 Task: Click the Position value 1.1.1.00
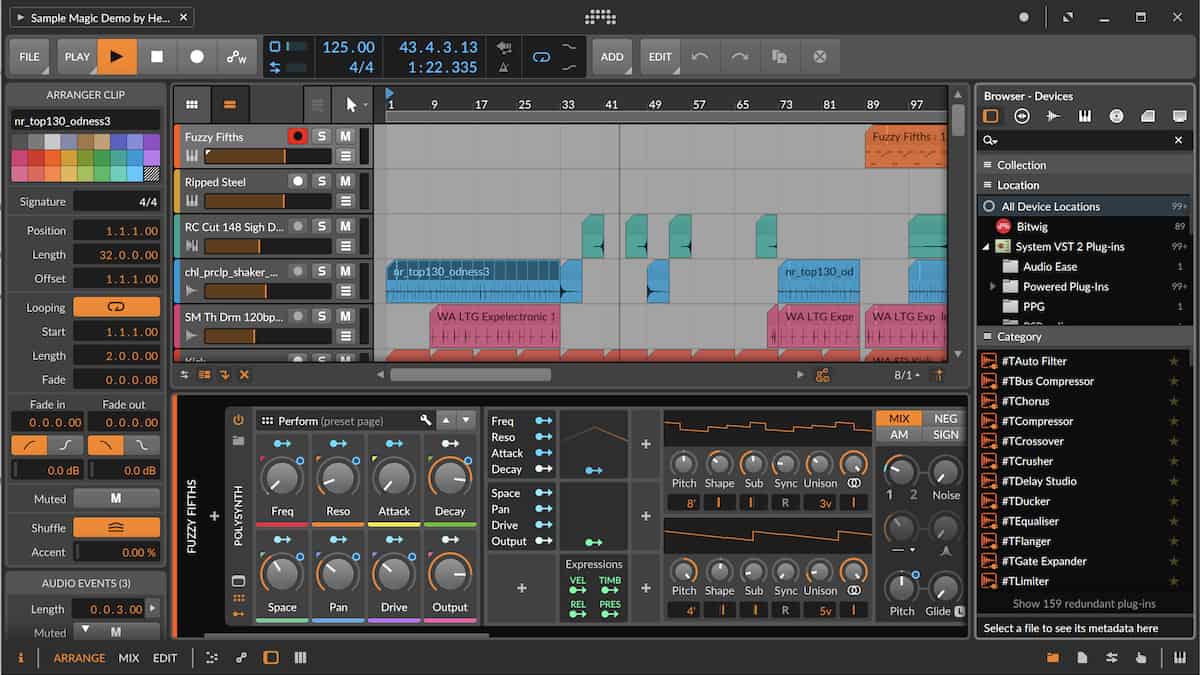[116, 230]
